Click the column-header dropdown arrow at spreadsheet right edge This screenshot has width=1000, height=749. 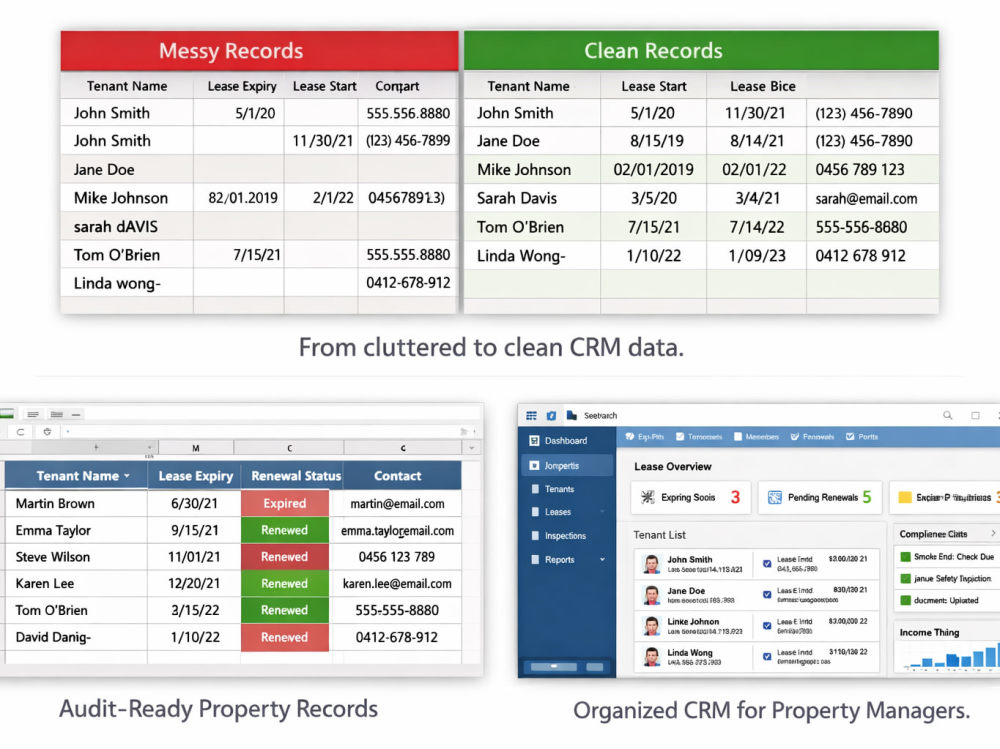point(471,448)
